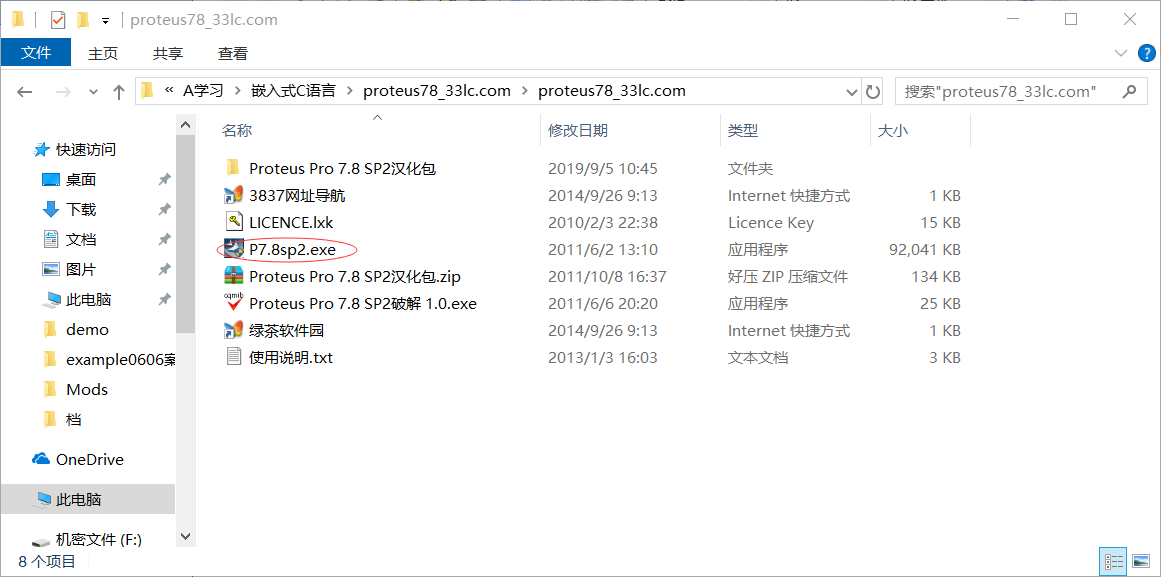Click the 文本文档 type cell
This screenshot has height=577, width=1161.
click(x=757, y=358)
